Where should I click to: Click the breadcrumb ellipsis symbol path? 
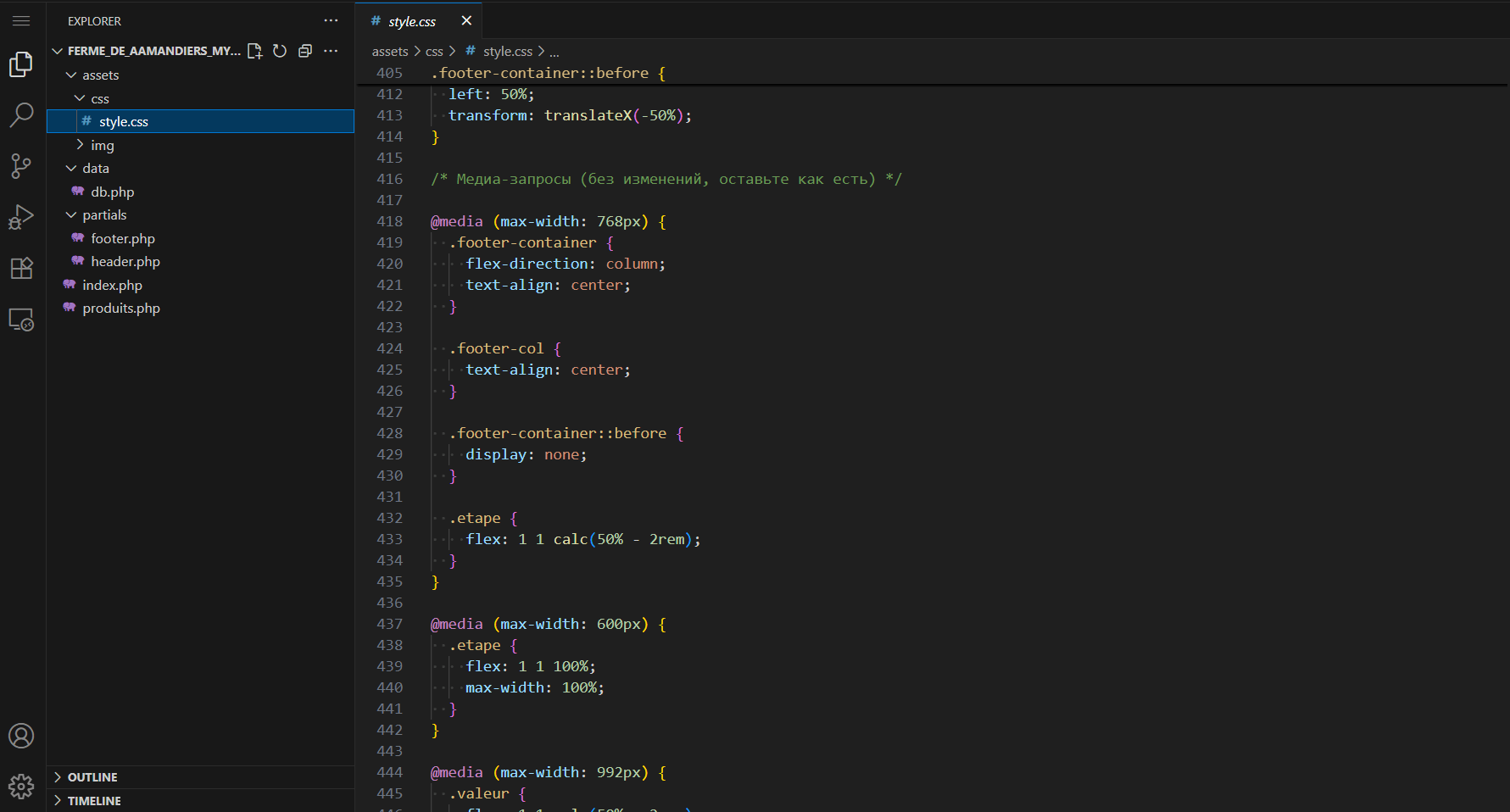coord(554,52)
